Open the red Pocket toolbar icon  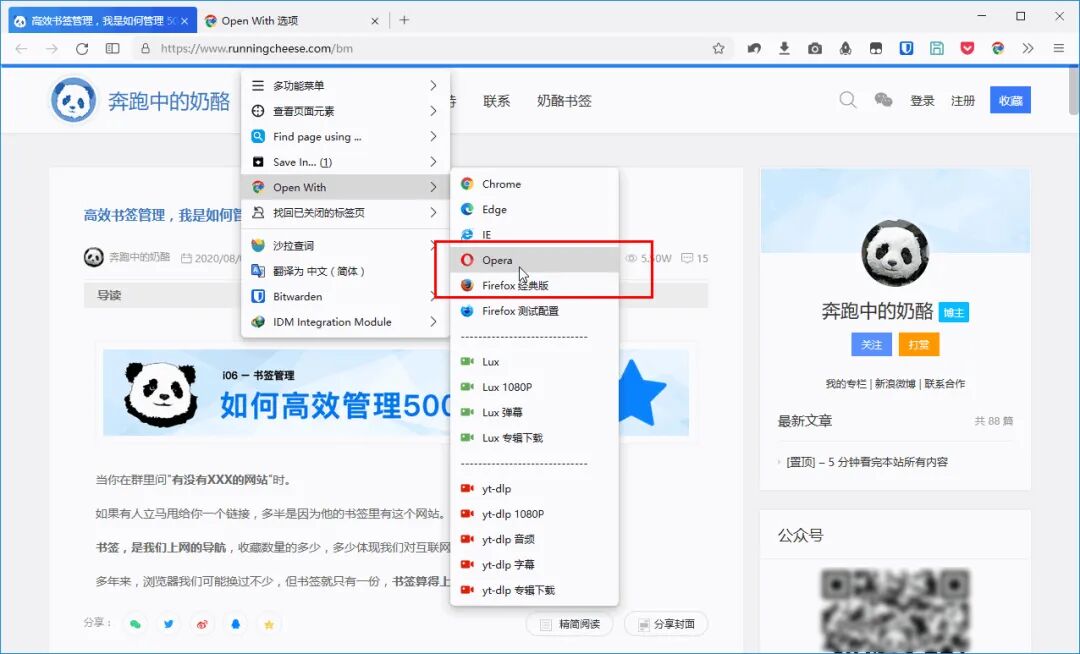(967, 48)
